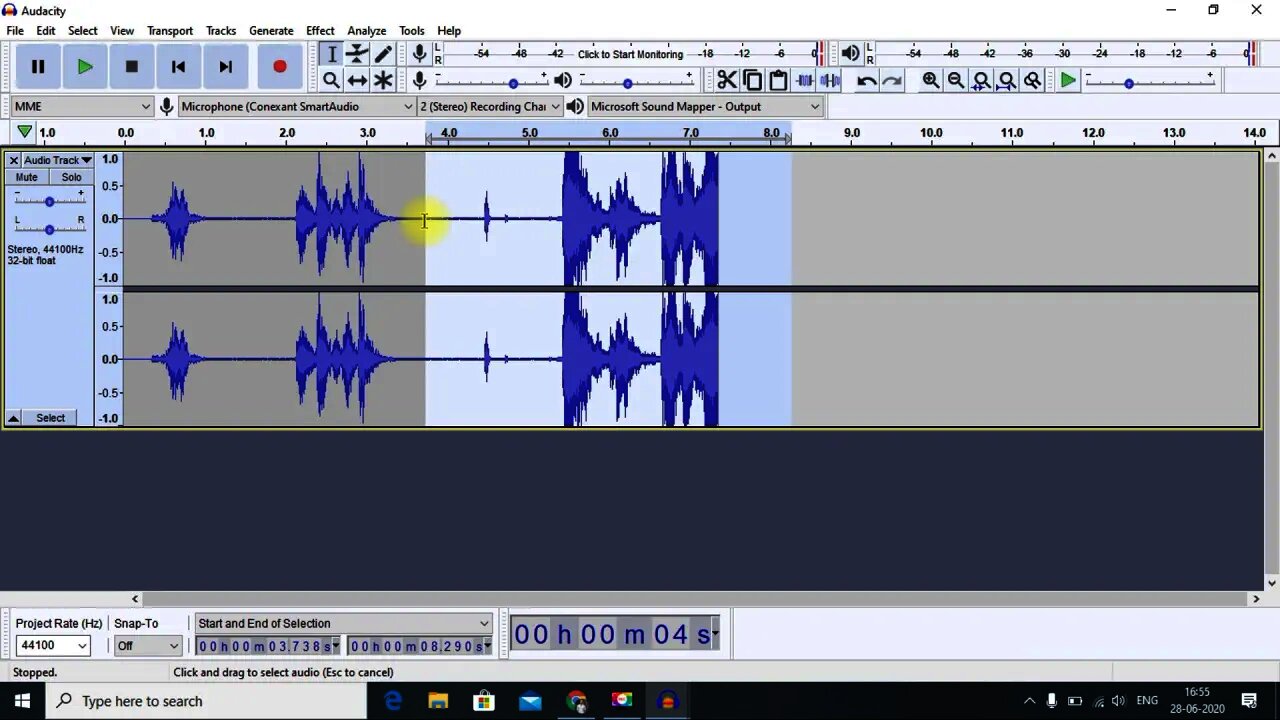Open the Windows Start menu
This screenshot has width=1280, height=720.
22,701
